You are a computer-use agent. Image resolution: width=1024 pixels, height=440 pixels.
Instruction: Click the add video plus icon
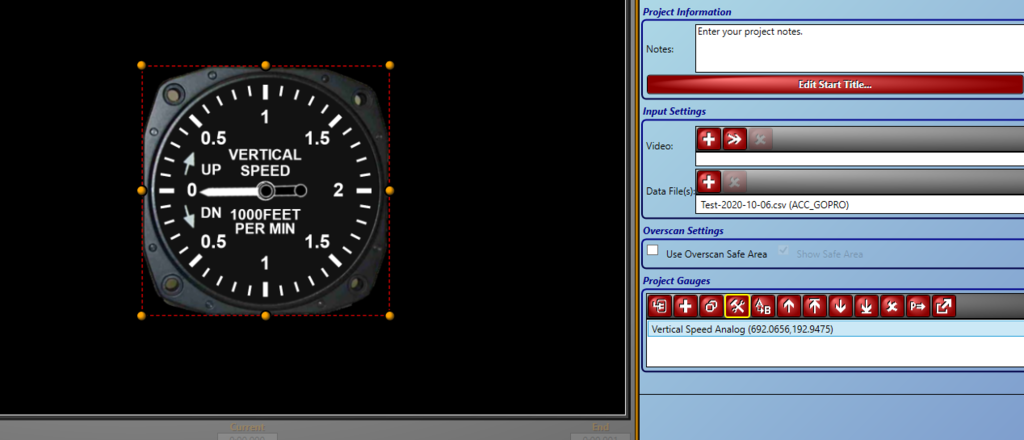[709, 139]
